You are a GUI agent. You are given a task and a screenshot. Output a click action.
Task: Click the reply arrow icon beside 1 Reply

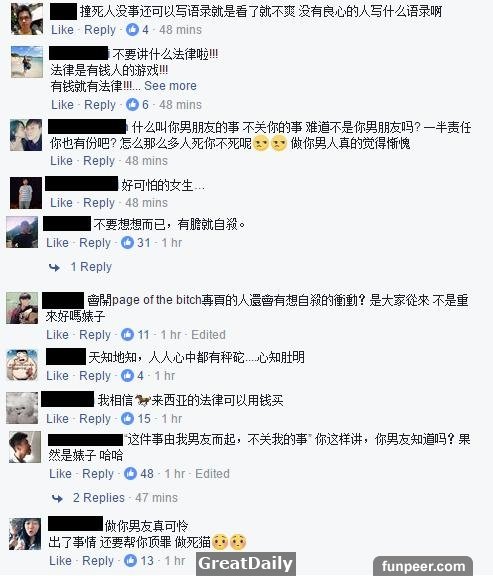click(54, 267)
